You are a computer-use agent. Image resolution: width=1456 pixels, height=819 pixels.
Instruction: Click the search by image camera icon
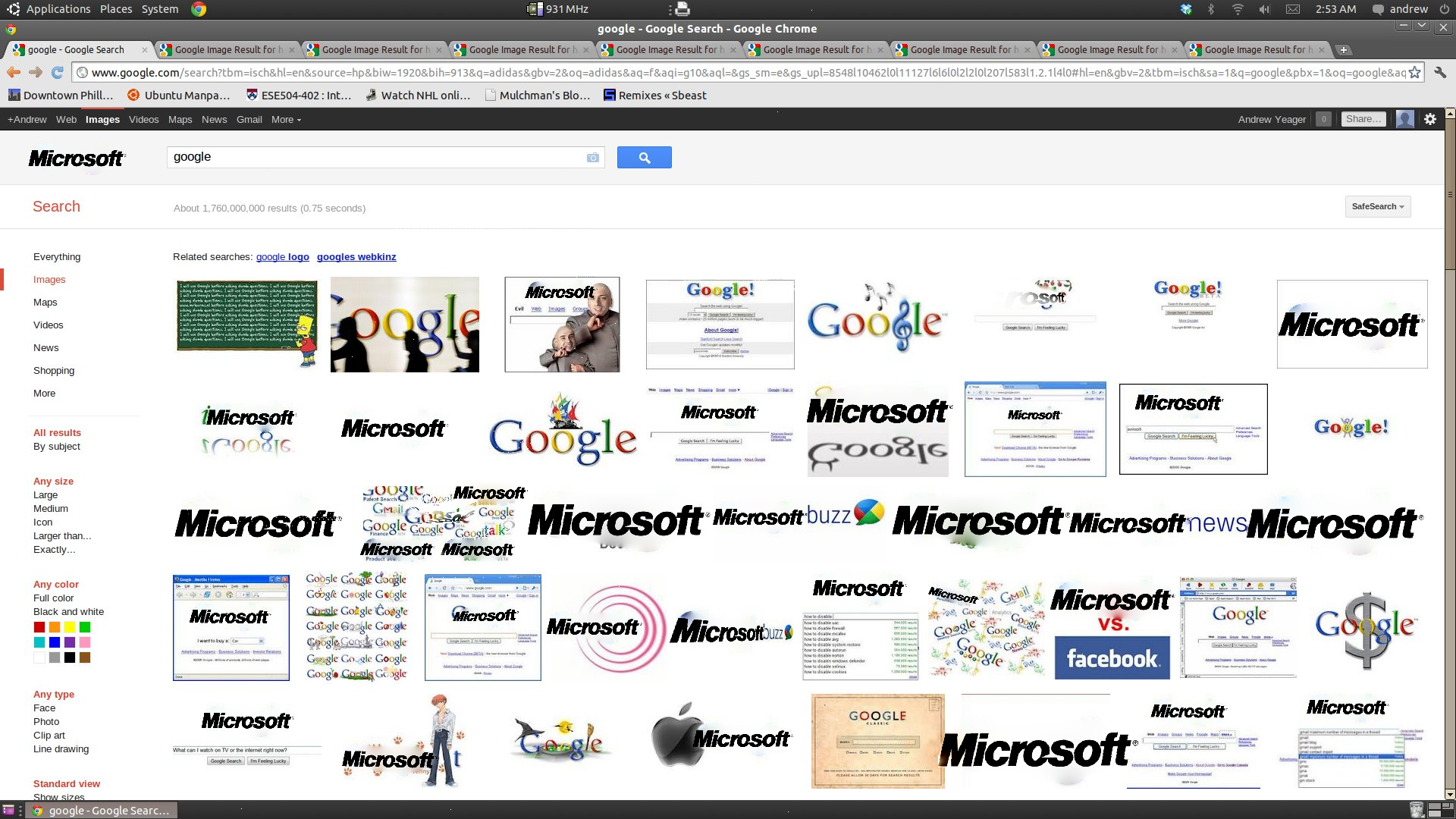(x=592, y=158)
